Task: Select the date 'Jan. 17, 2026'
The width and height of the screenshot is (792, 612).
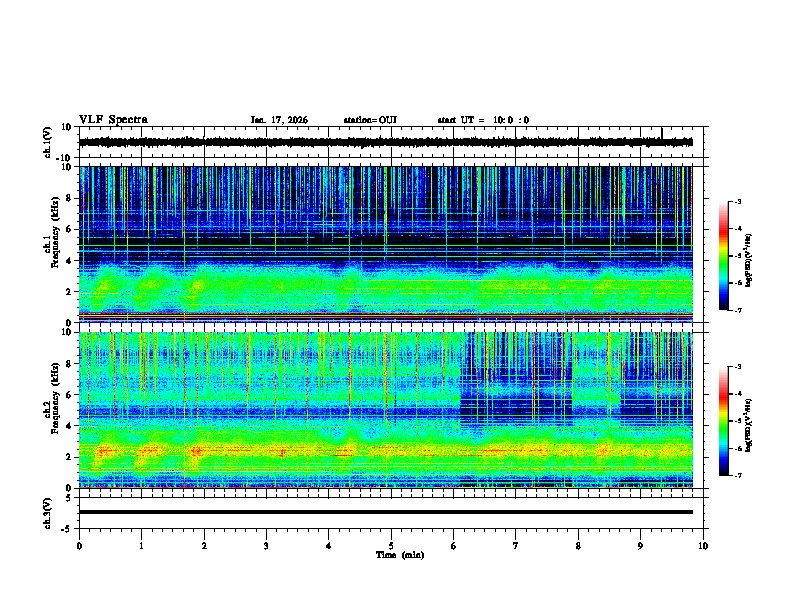Action: (x=279, y=120)
